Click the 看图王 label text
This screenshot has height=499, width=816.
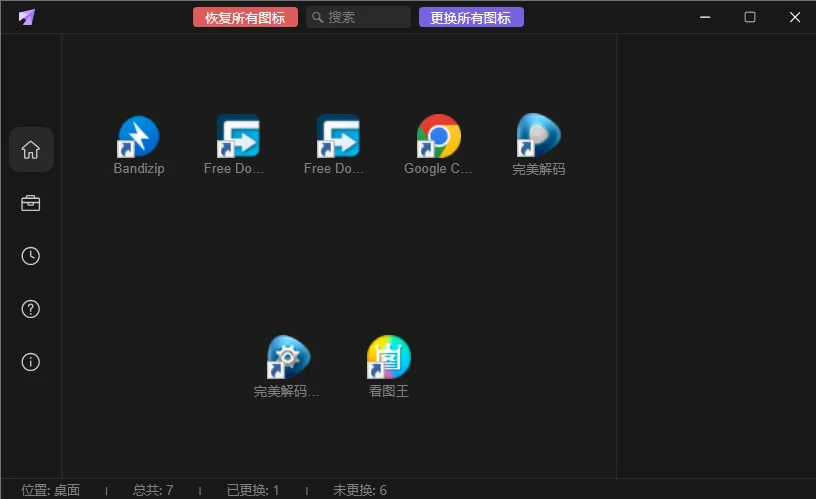389,391
